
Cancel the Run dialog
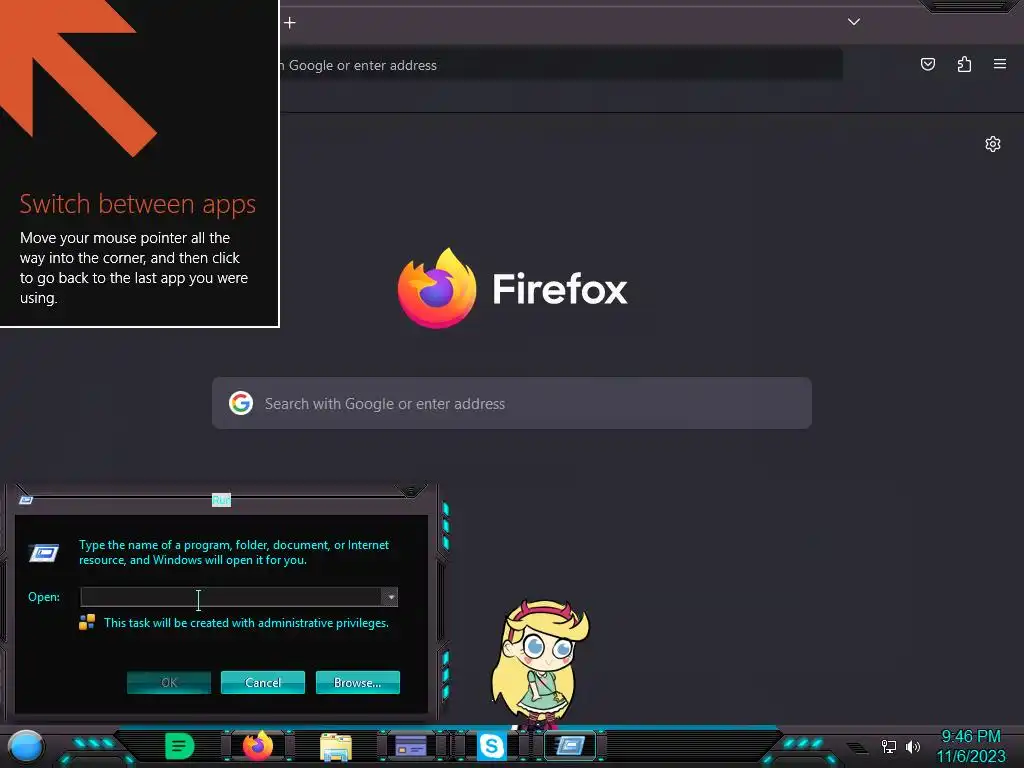tap(263, 682)
